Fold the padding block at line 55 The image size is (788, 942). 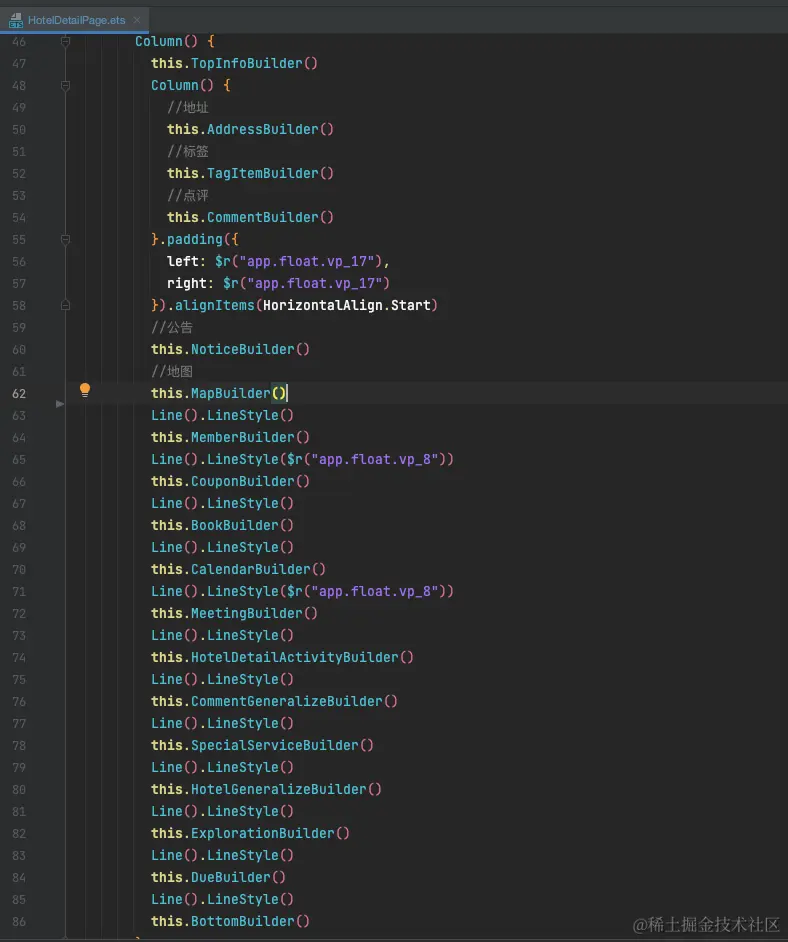tap(65, 239)
